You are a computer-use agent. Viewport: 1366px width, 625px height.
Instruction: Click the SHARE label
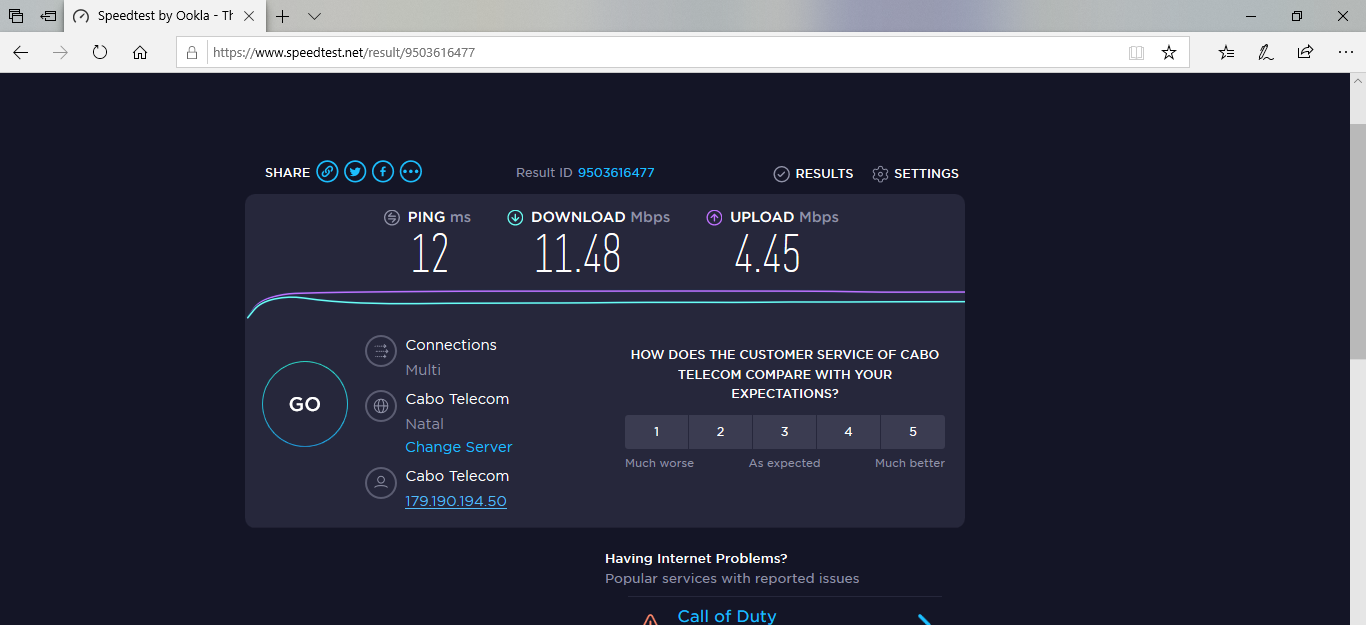point(287,173)
